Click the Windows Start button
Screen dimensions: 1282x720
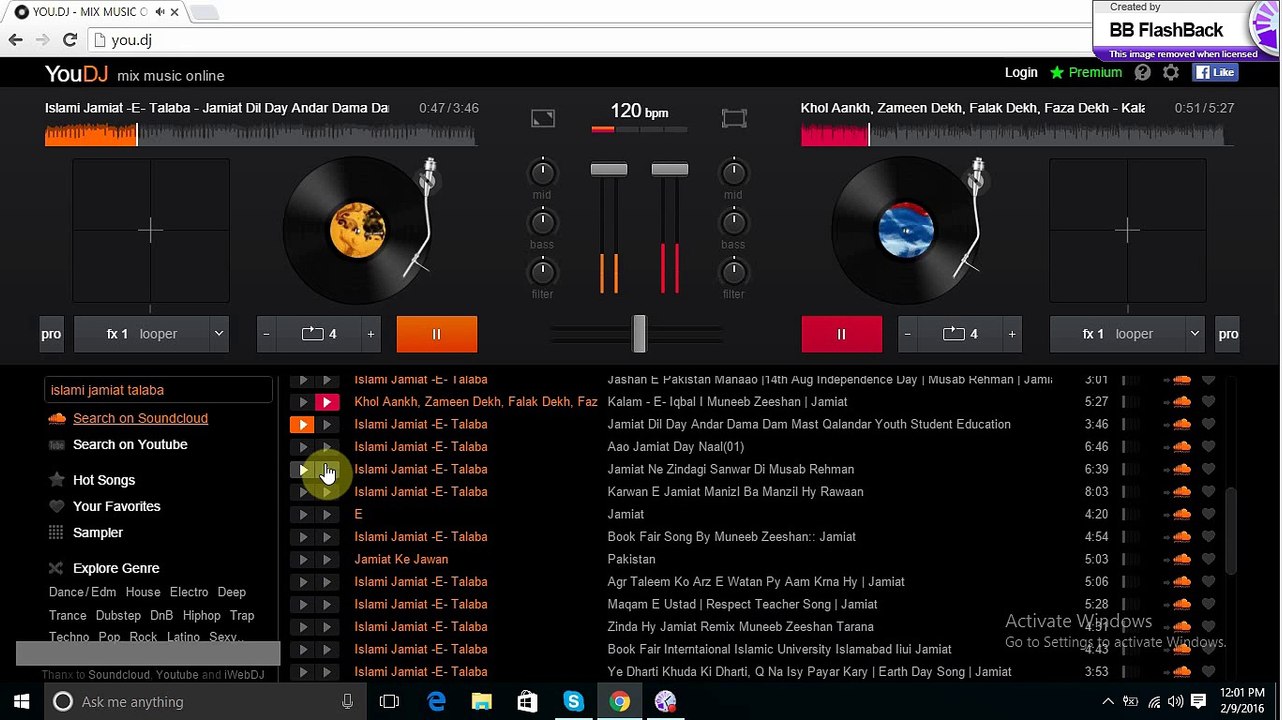21,702
